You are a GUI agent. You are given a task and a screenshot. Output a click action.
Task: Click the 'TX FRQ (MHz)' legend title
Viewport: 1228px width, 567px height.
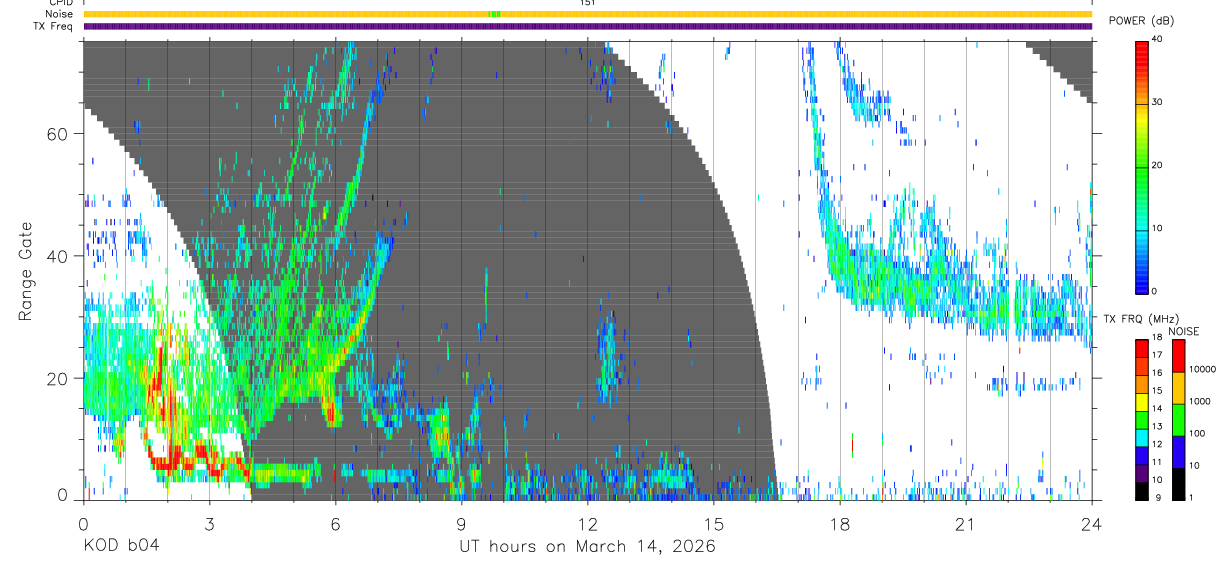click(1141, 319)
